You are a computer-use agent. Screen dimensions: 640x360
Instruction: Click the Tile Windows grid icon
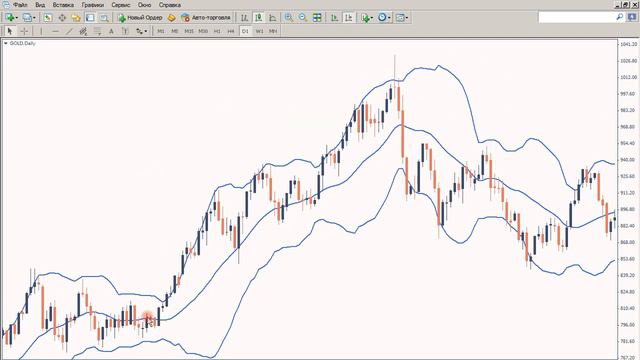tap(317, 18)
